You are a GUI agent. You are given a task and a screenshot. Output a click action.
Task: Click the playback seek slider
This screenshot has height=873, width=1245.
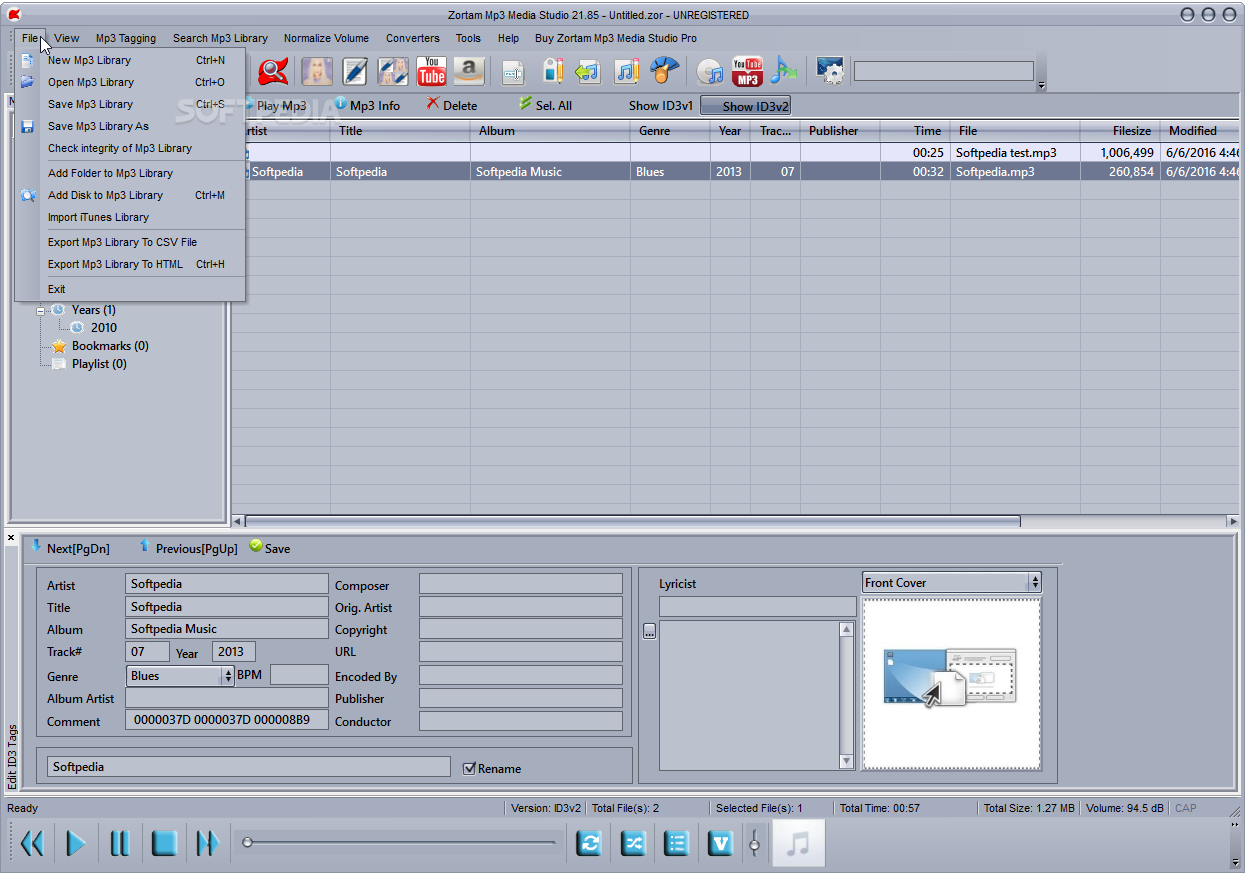(400, 842)
